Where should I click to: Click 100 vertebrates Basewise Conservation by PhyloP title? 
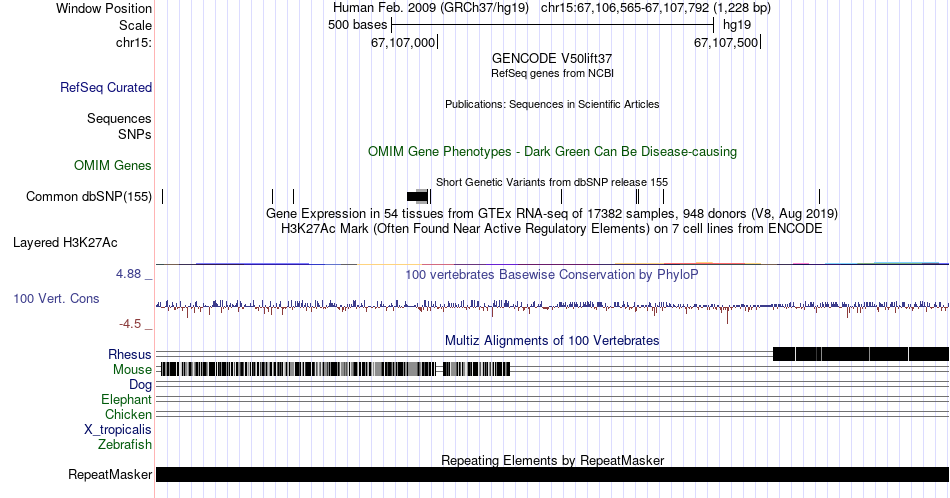[x=552, y=274]
